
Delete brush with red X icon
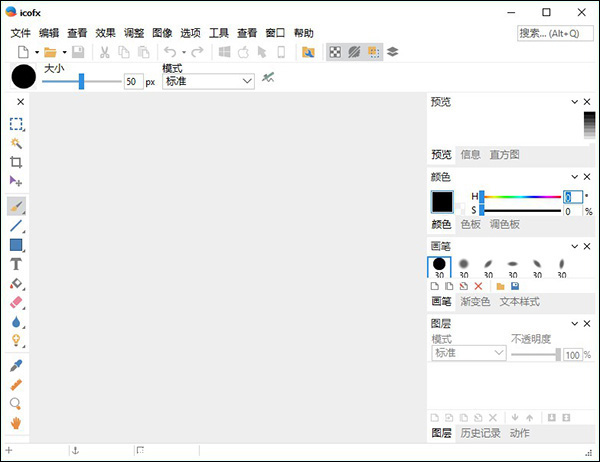(x=478, y=286)
